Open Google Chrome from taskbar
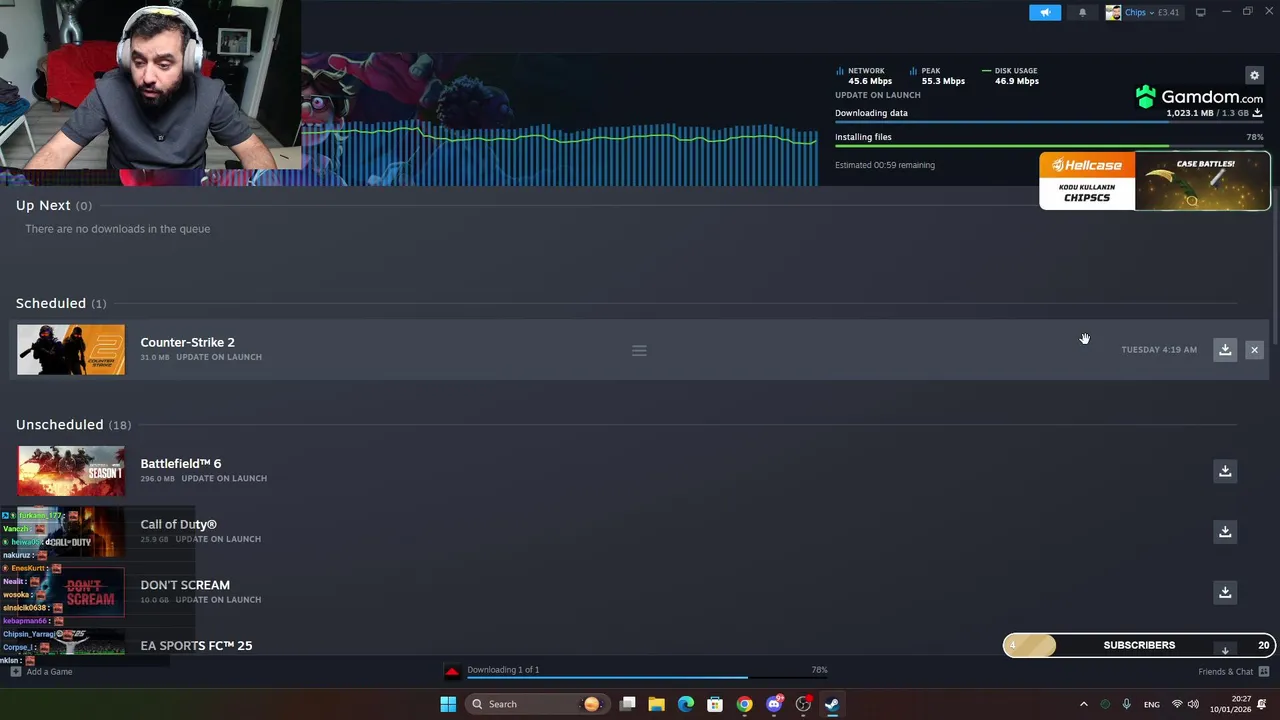 (x=744, y=704)
